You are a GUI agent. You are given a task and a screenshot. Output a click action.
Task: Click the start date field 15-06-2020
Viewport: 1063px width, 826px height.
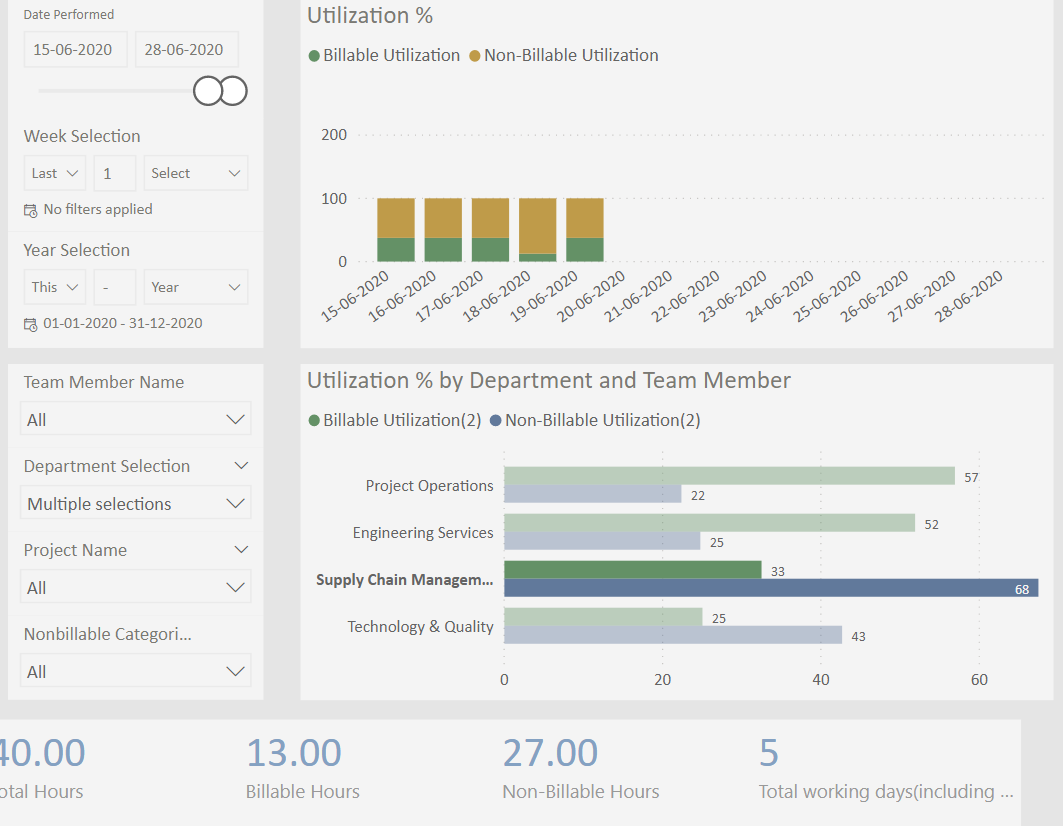pyautogui.click(x=75, y=50)
